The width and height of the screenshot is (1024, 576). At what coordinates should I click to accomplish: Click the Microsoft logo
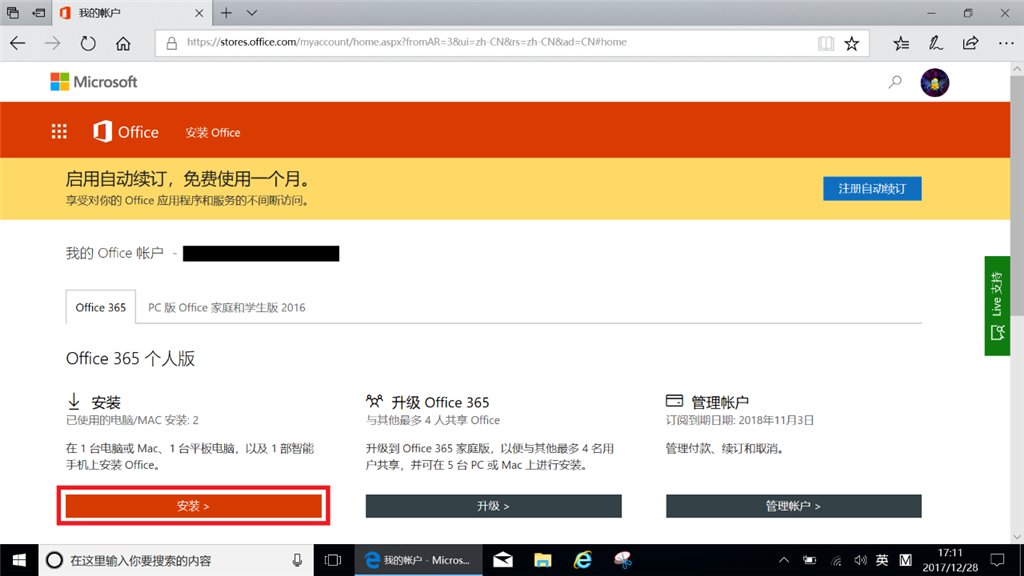click(x=93, y=82)
